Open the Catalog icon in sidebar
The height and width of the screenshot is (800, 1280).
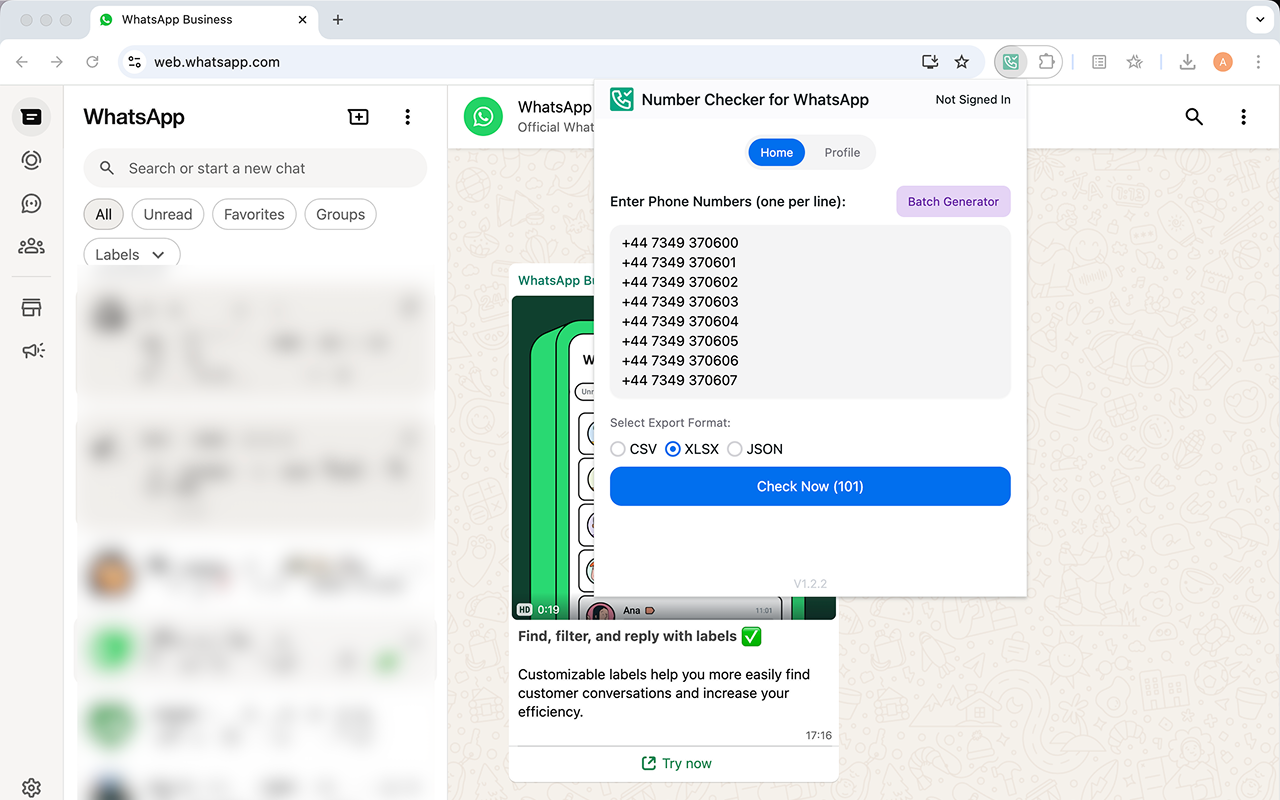(31, 307)
